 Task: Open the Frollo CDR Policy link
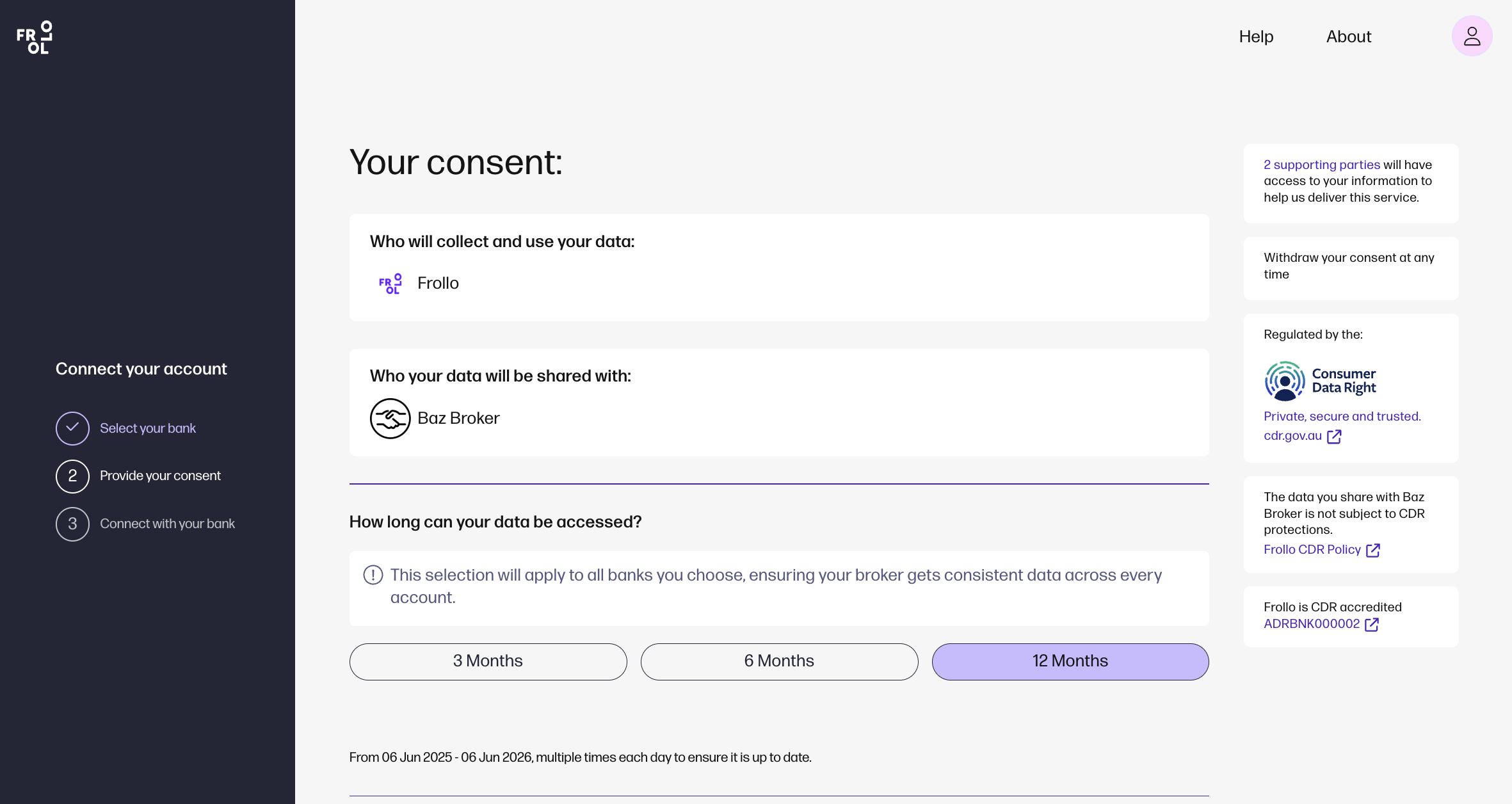pyautogui.click(x=1312, y=550)
